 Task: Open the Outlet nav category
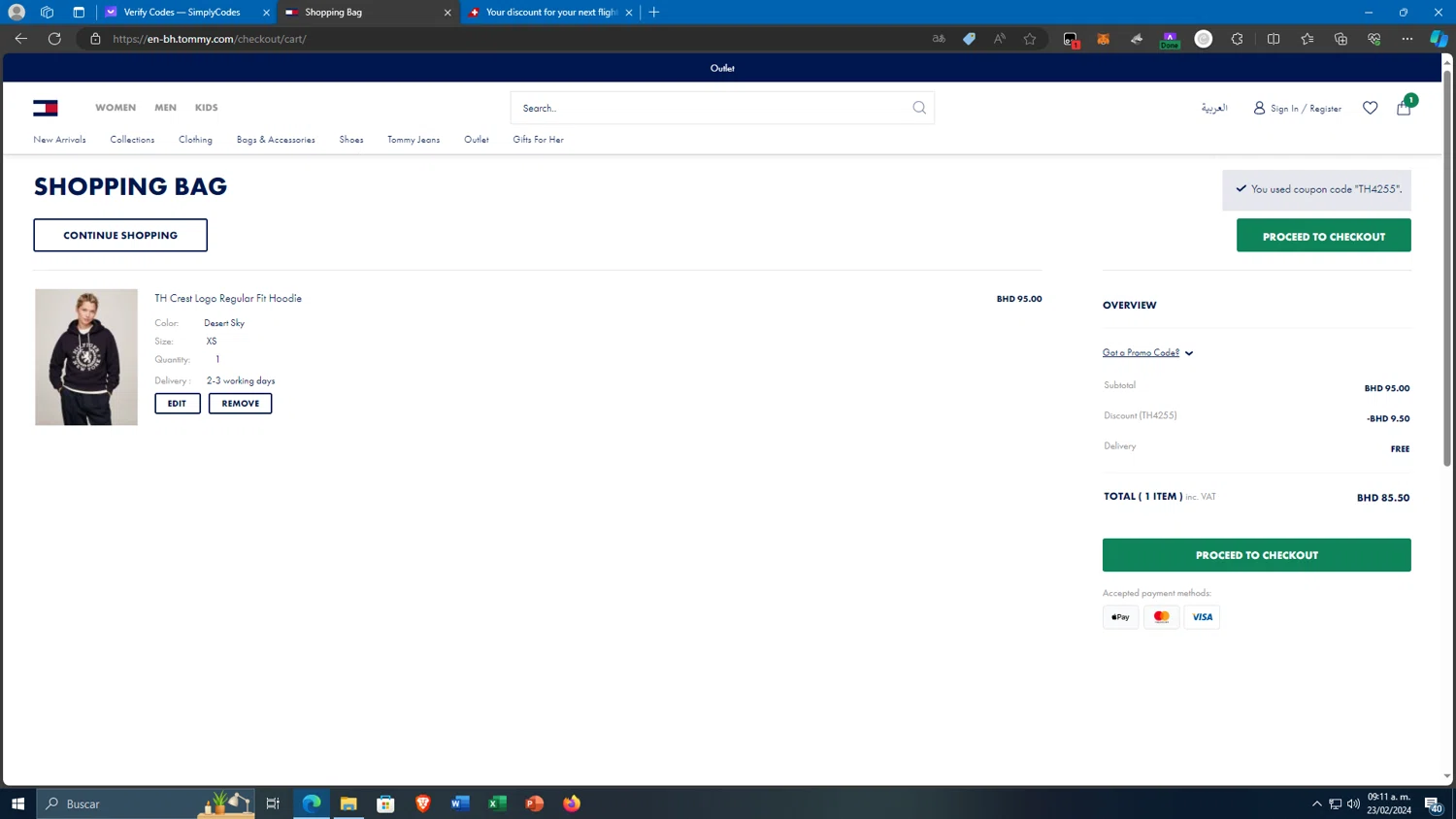click(x=476, y=140)
